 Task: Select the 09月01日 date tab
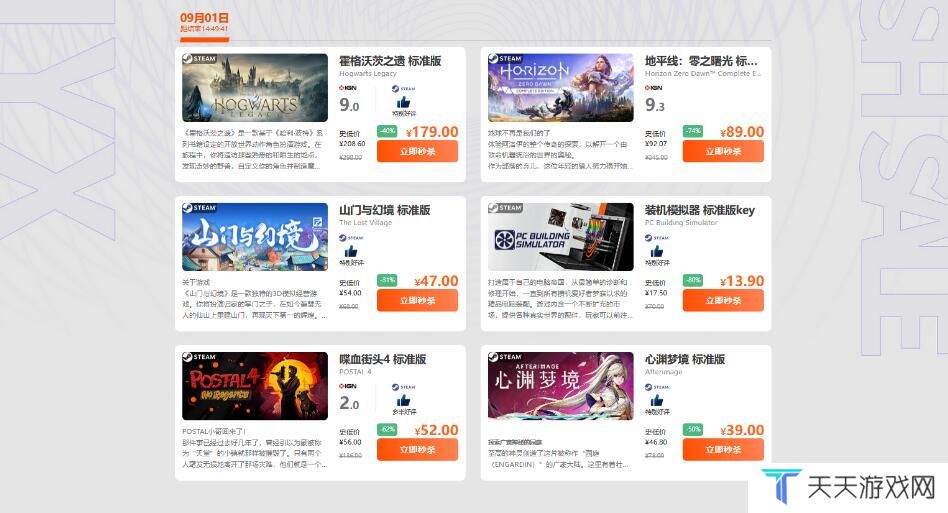tap(204, 23)
